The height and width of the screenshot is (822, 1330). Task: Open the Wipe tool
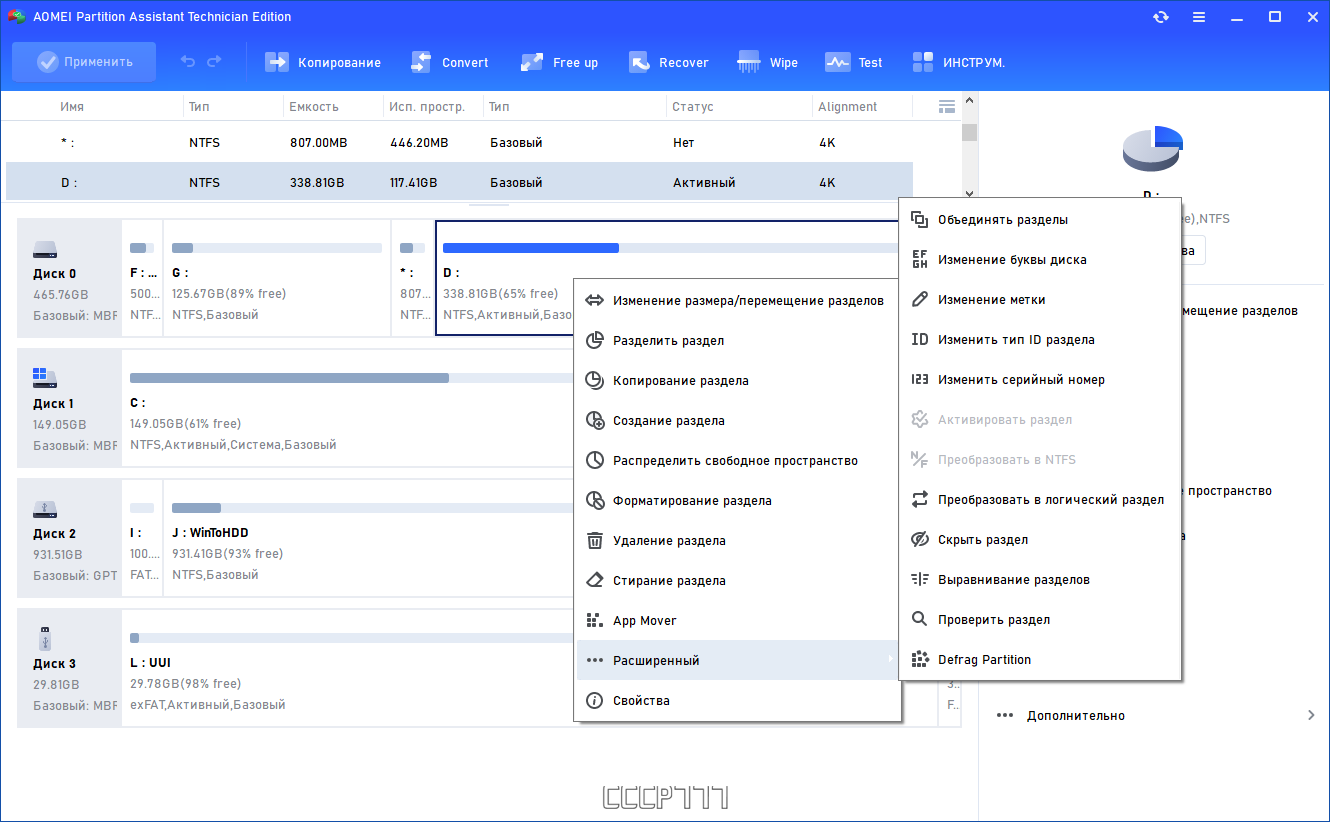[767, 62]
